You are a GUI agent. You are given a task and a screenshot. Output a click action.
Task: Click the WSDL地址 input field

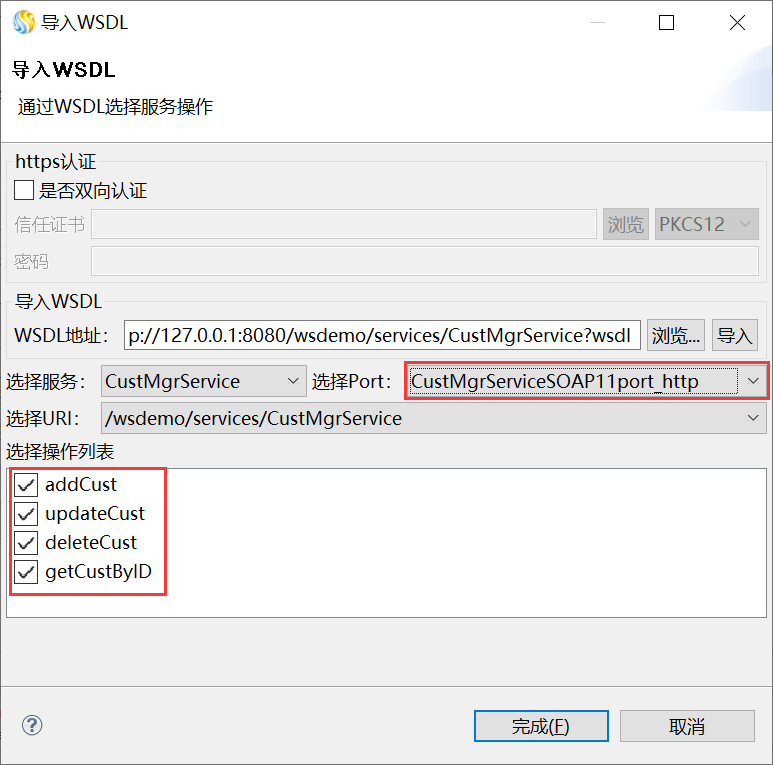click(382, 335)
